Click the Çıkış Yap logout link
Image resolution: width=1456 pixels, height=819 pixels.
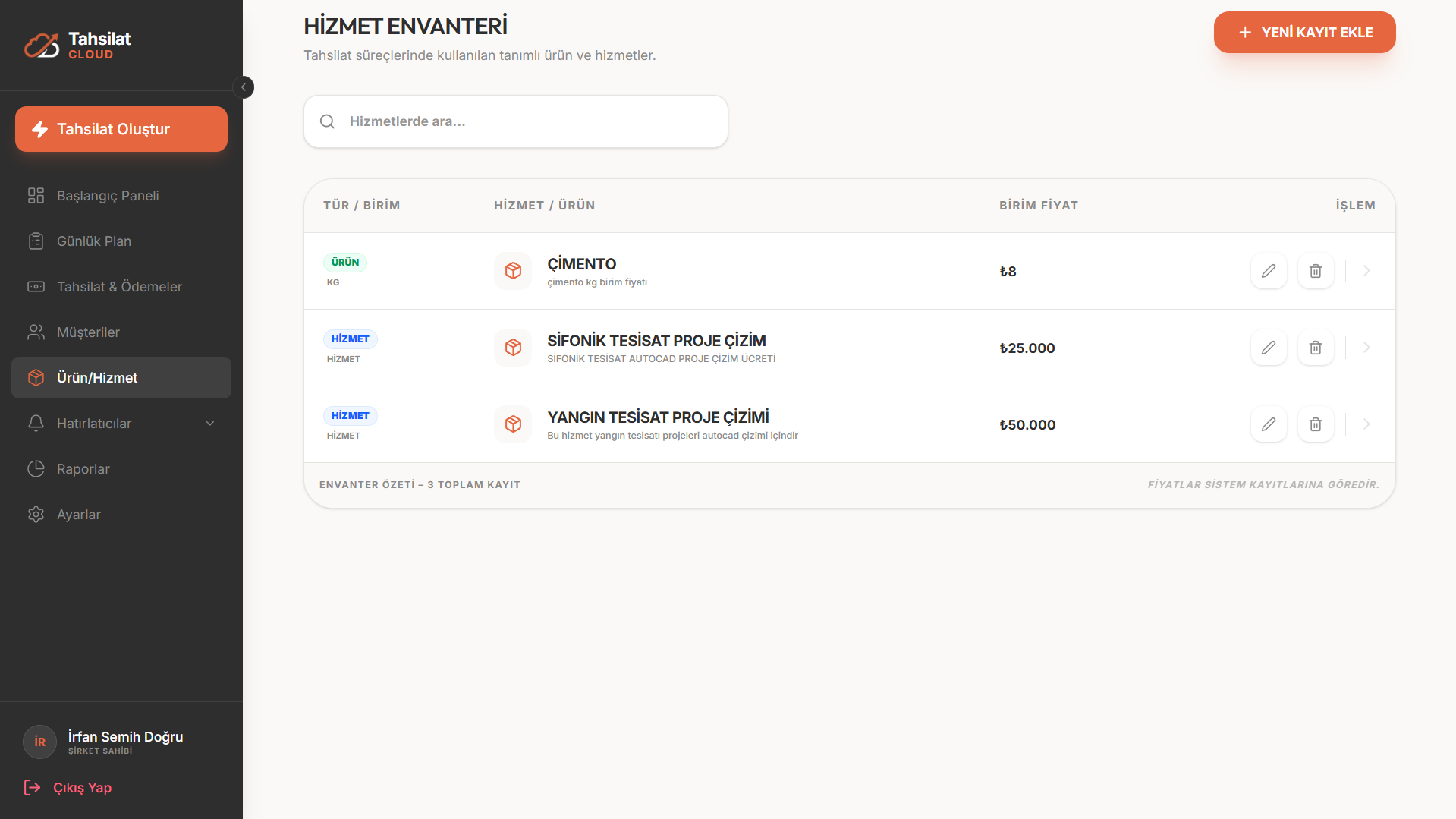point(68,788)
